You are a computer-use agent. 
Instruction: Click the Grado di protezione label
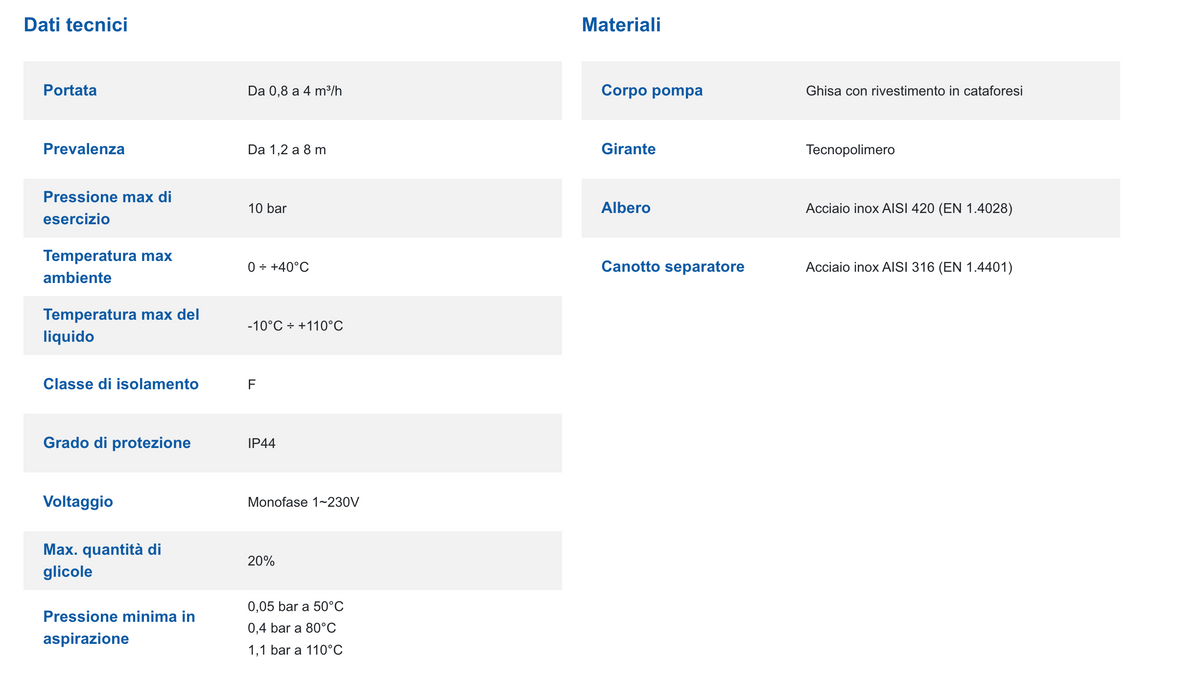point(117,443)
